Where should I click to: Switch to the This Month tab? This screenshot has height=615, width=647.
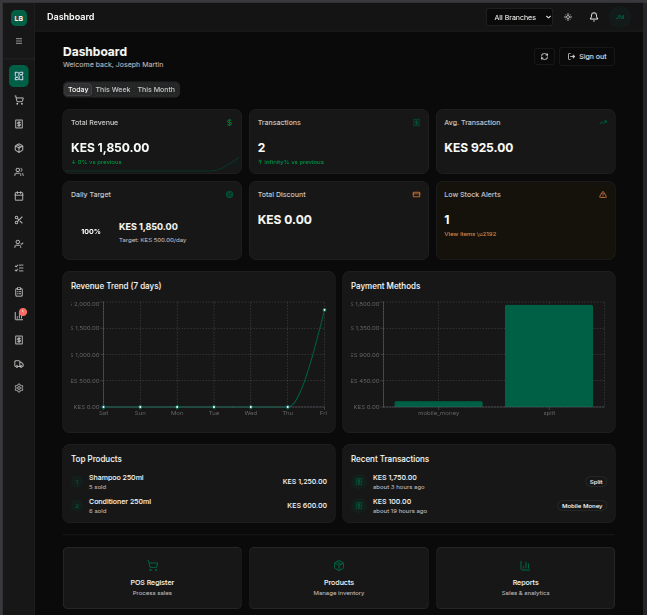coord(156,90)
